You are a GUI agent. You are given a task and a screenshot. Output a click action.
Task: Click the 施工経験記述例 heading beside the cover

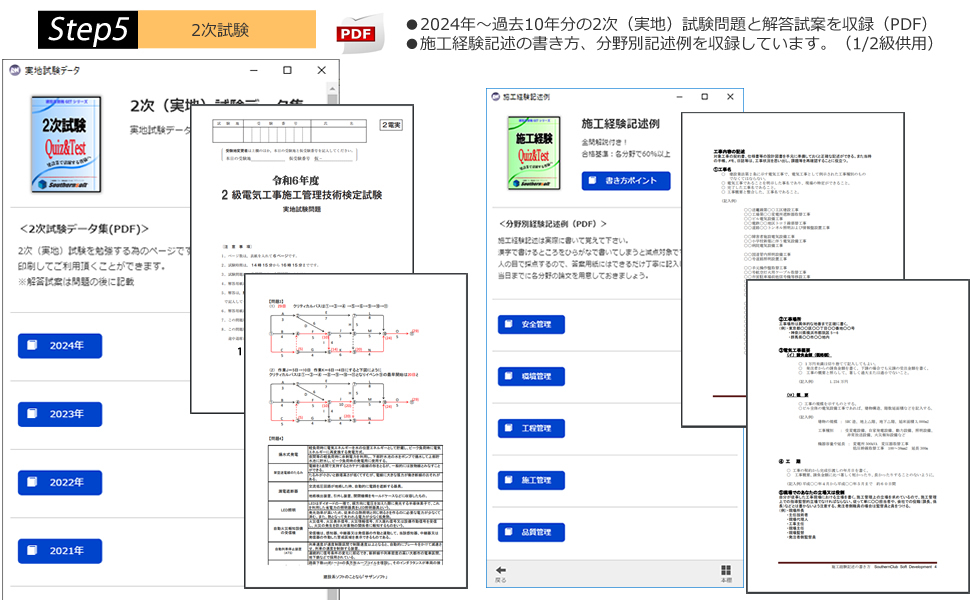click(620, 124)
